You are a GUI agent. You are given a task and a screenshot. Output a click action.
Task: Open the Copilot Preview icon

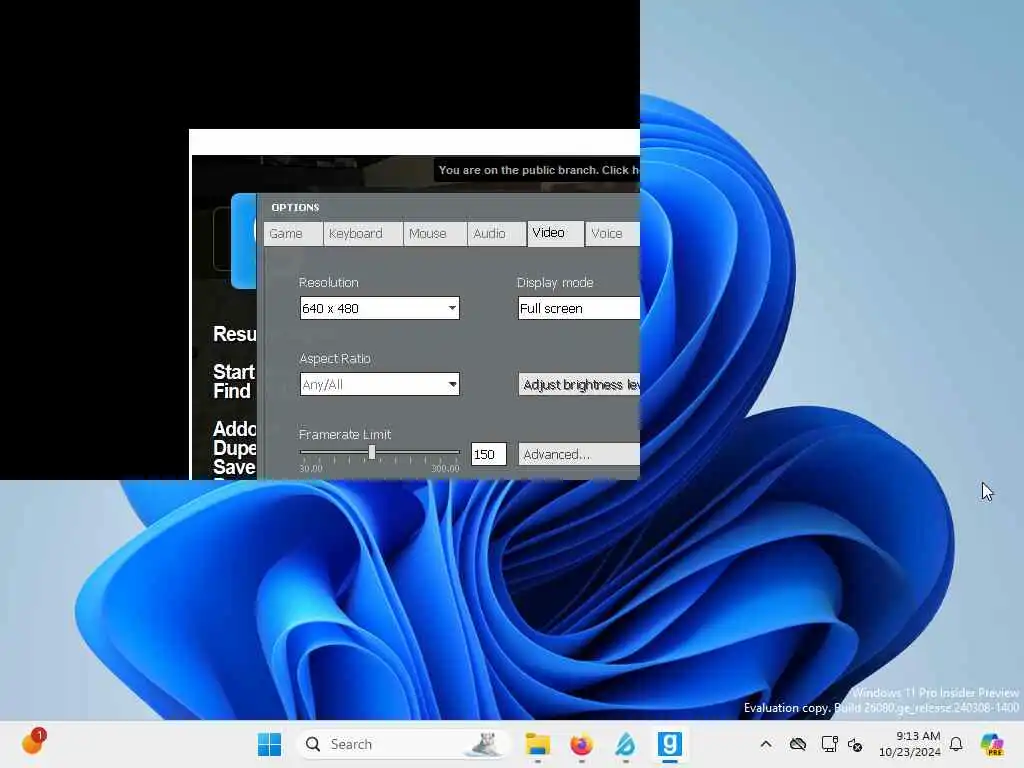[992, 744]
